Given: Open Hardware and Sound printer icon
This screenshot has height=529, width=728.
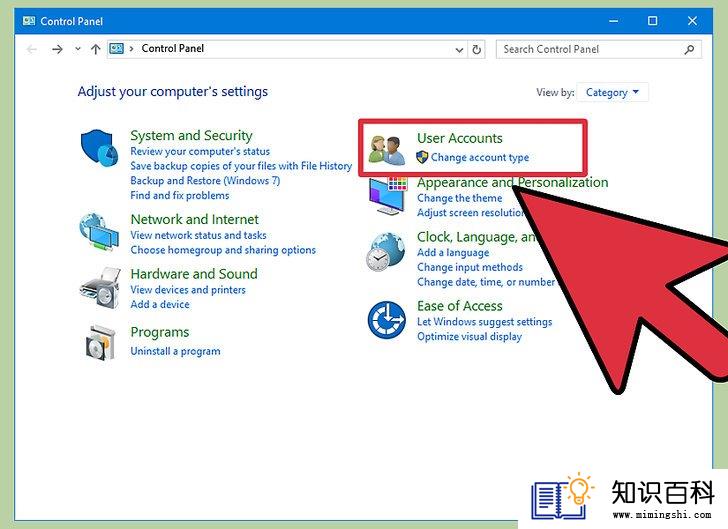Looking at the screenshot, I should coord(100,288).
